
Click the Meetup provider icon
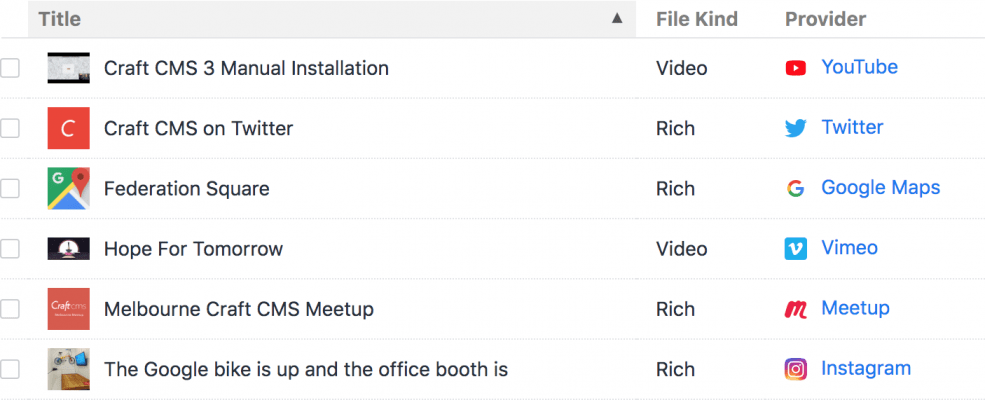(x=796, y=309)
